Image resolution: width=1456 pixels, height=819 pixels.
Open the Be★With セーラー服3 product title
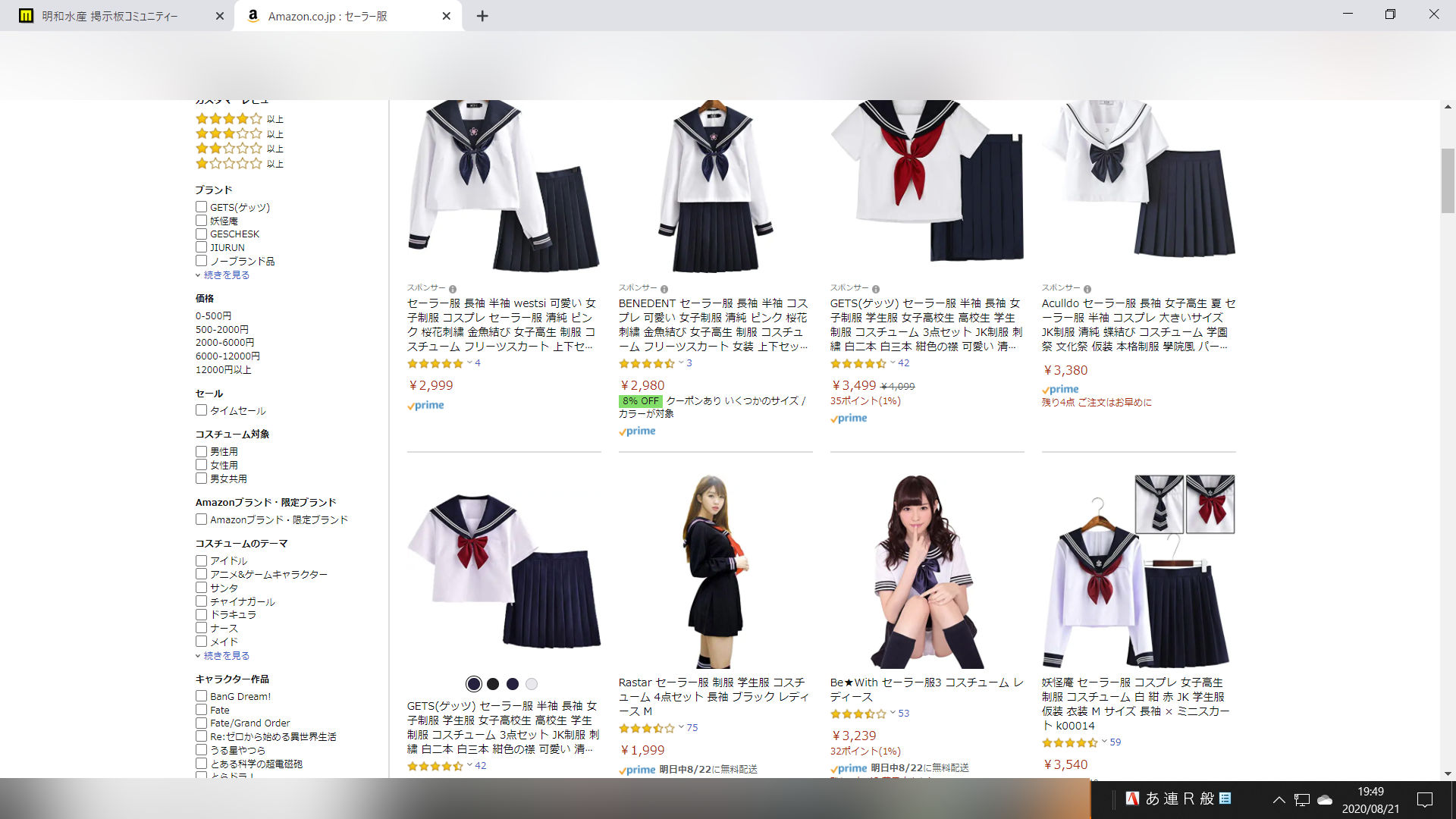(927, 689)
